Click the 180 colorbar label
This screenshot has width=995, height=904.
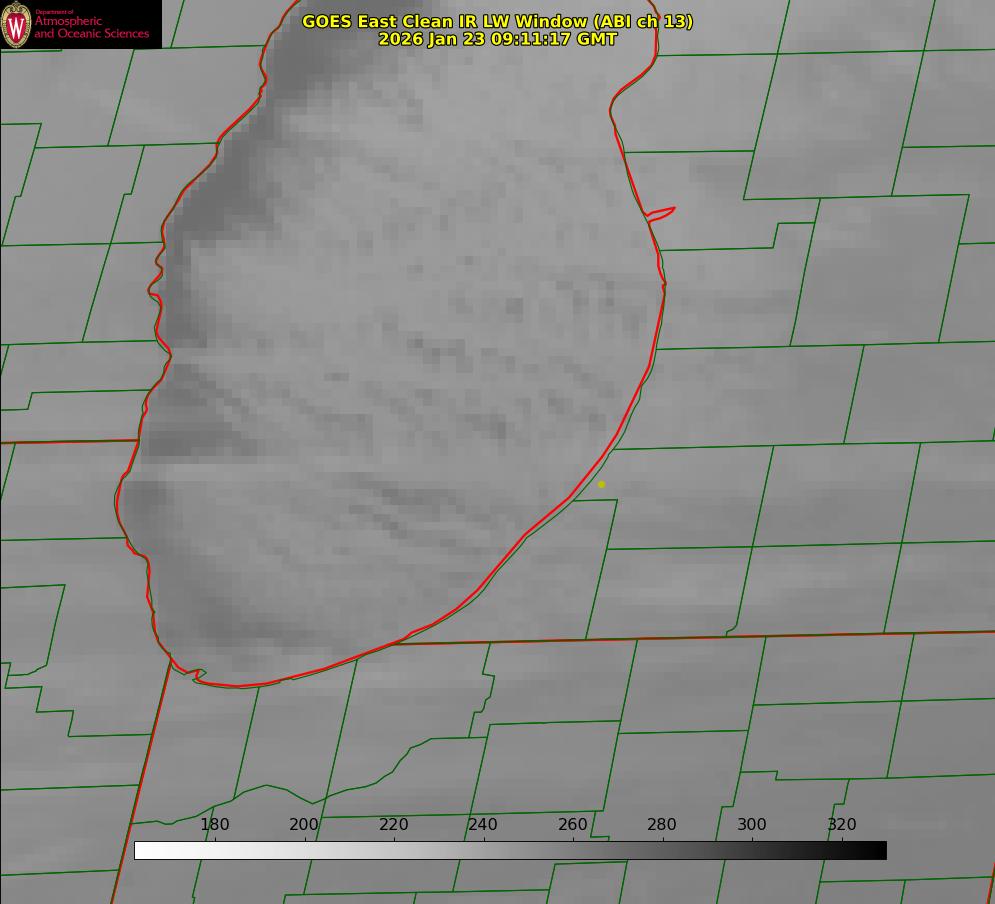click(x=214, y=824)
